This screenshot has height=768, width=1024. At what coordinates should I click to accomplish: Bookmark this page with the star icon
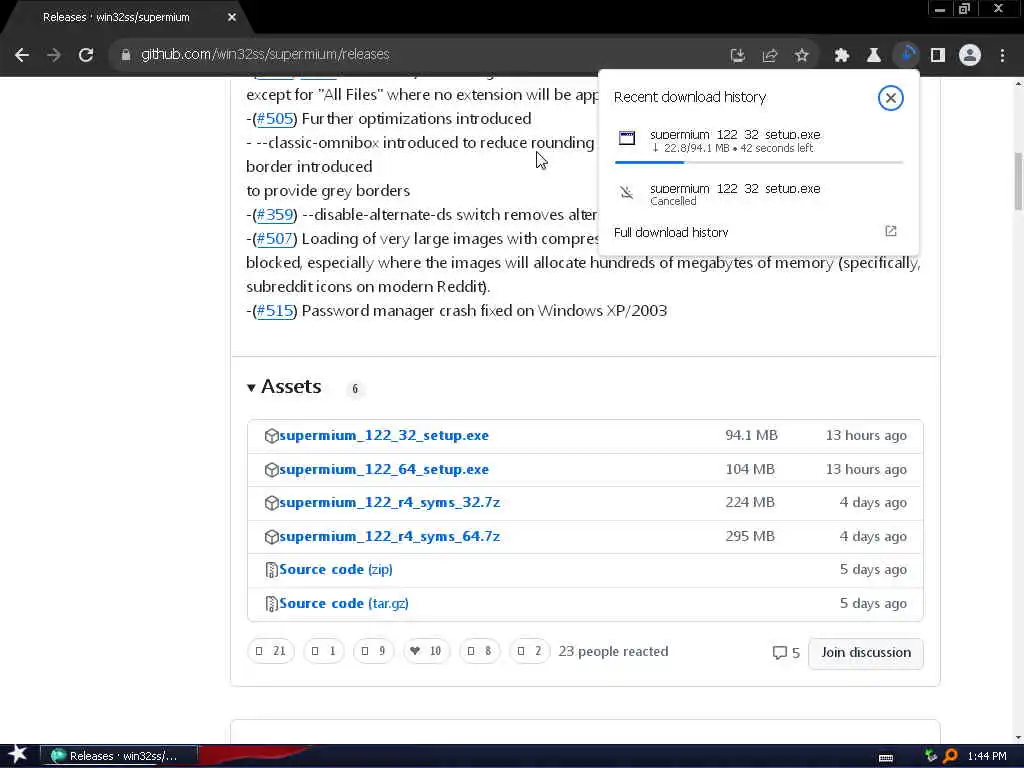coord(802,56)
